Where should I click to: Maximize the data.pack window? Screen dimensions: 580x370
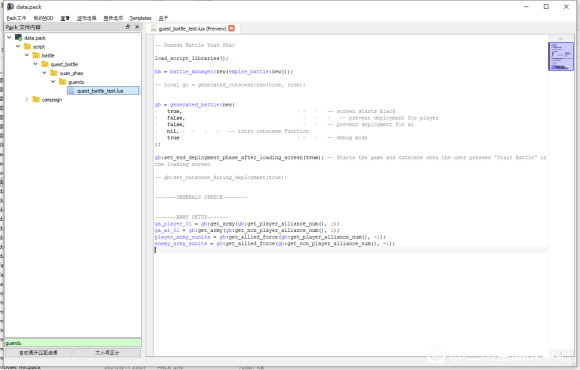coord(546,7)
